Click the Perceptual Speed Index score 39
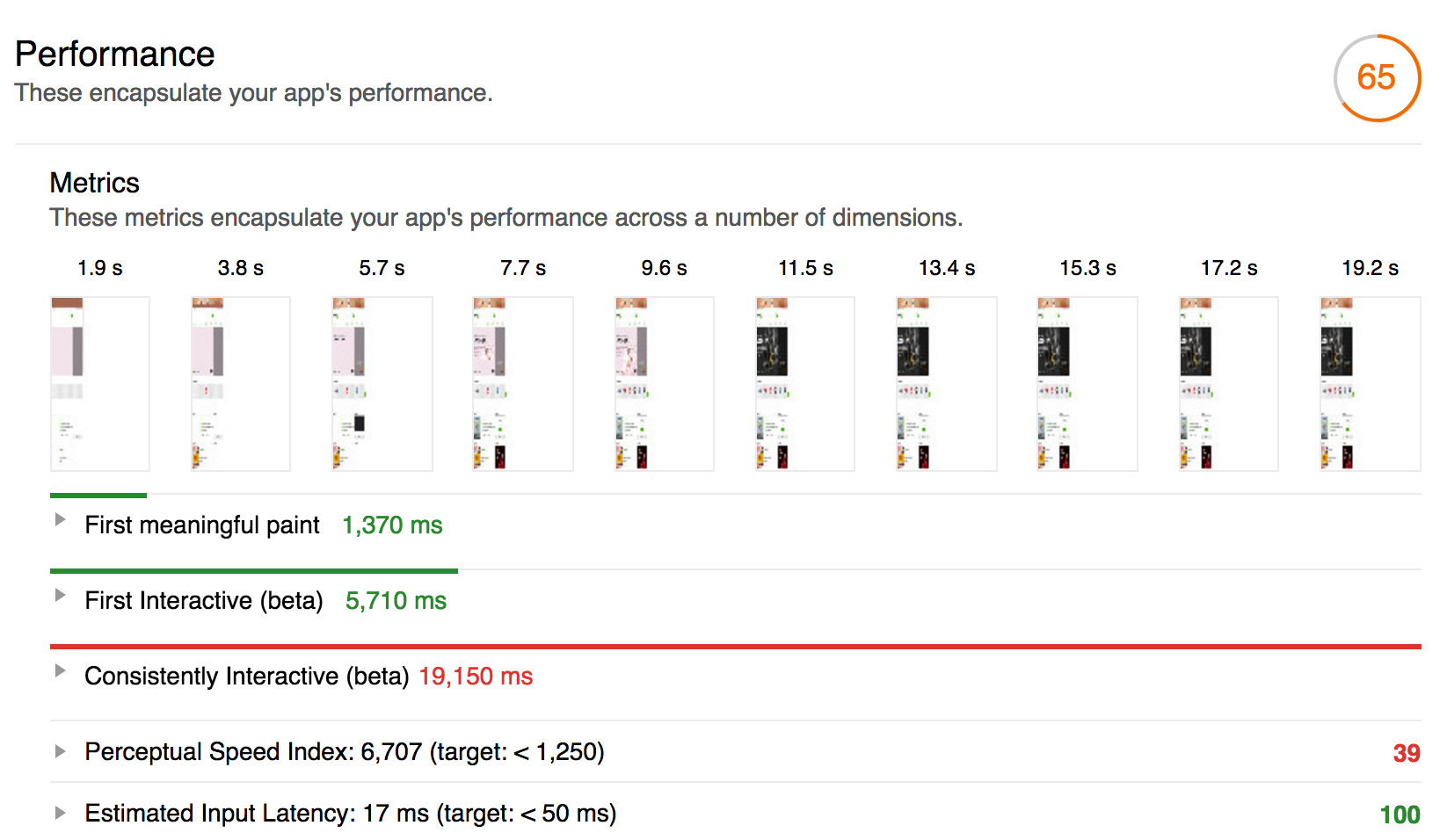 1406,753
